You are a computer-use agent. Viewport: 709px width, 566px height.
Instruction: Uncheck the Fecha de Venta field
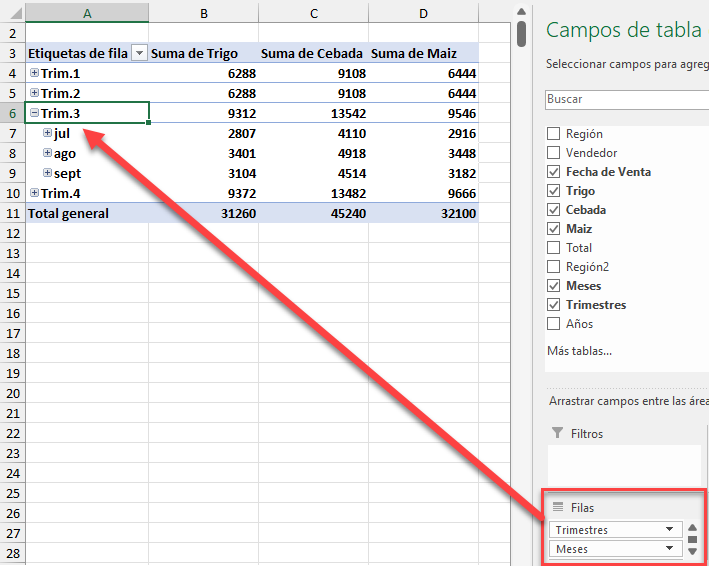click(553, 172)
